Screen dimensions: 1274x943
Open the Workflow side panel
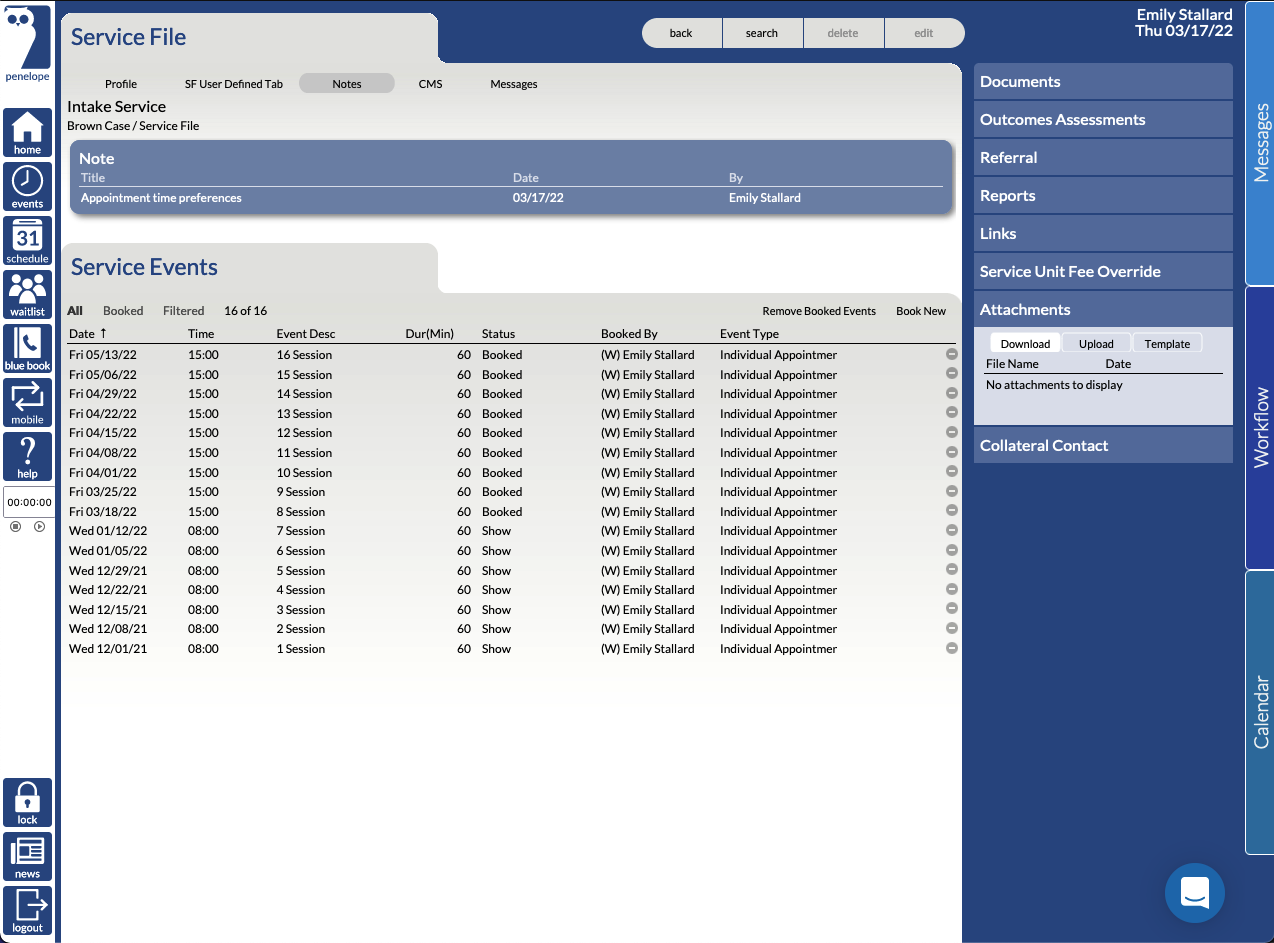(1260, 428)
